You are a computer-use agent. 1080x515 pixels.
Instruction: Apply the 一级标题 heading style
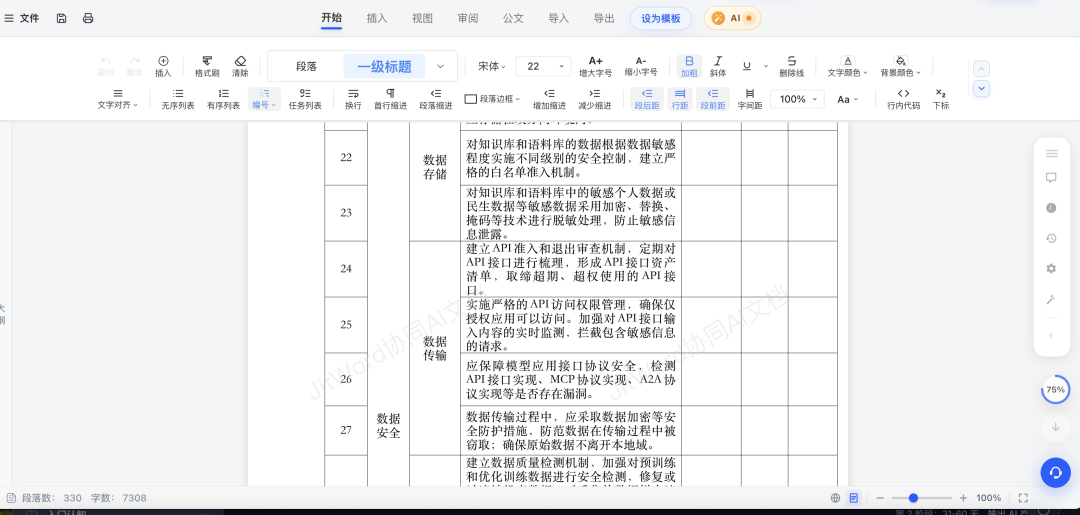384,67
